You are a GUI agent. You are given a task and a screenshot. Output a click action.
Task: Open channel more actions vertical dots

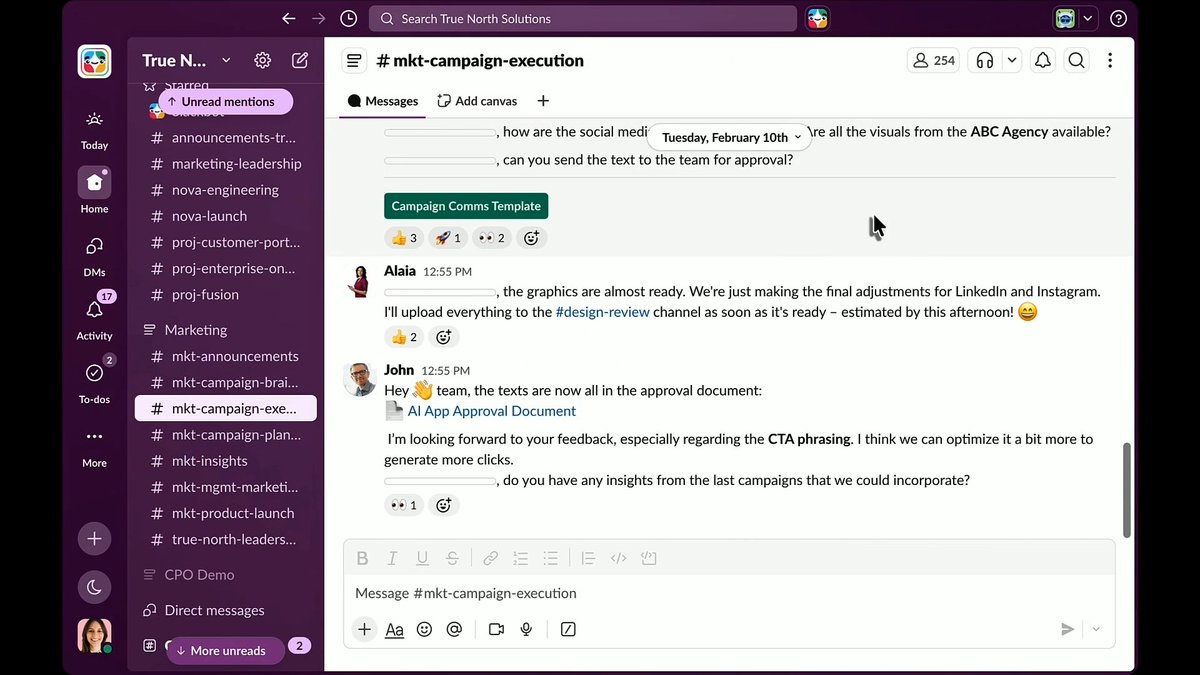tap(1110, 60)
